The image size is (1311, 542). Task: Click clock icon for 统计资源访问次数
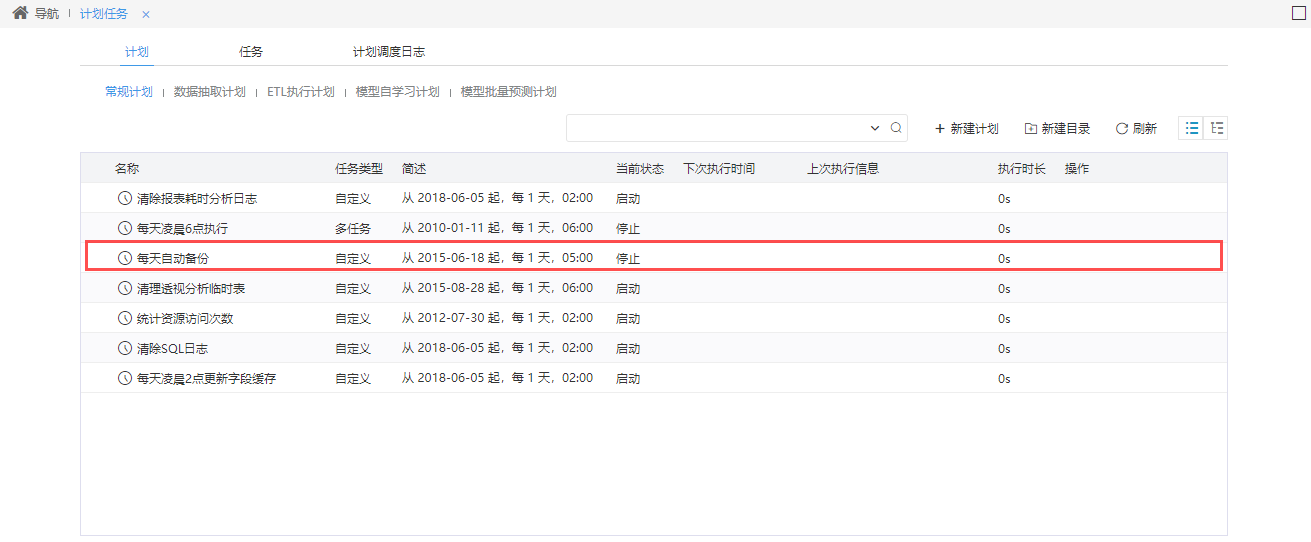point(125,318)
